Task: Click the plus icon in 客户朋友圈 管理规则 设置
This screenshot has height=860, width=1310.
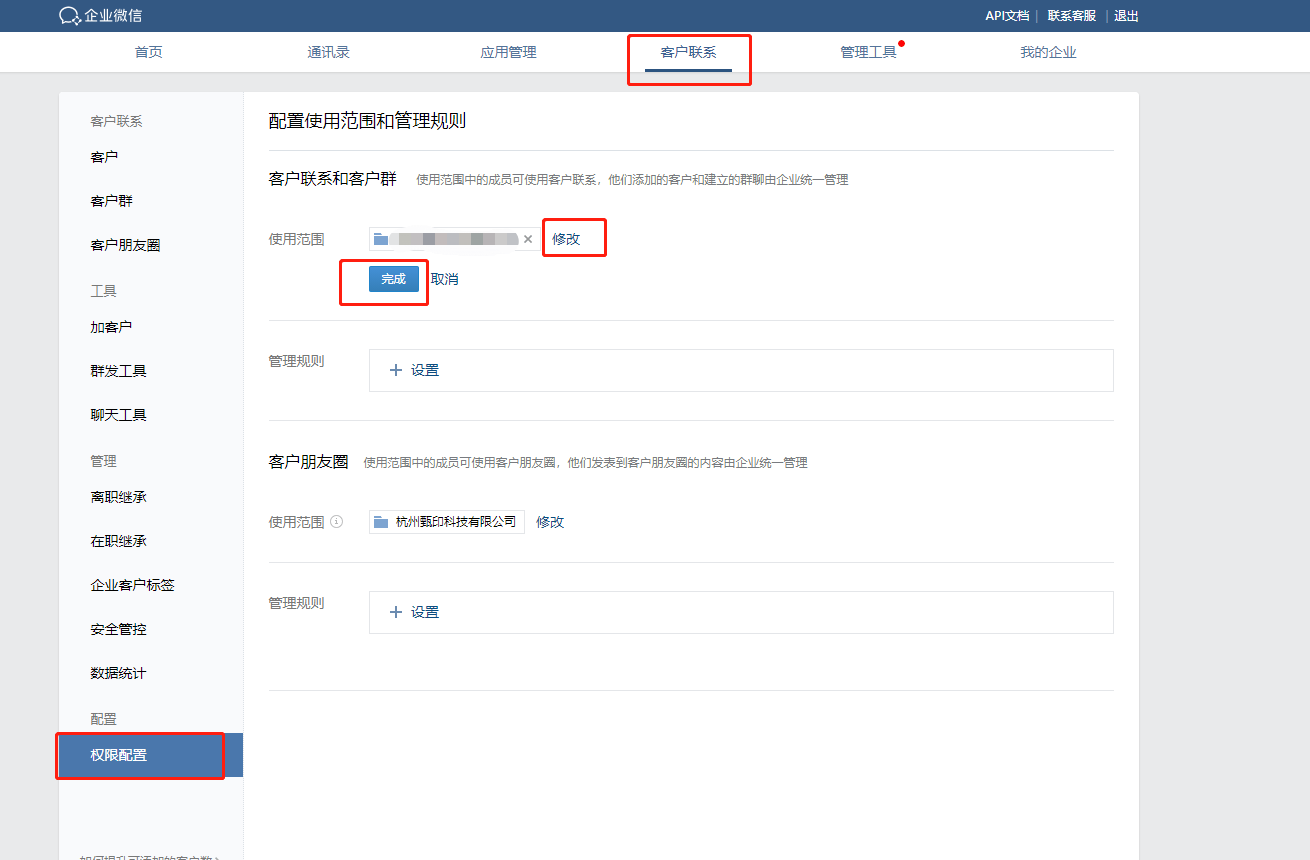Action: tap(395, 612)
